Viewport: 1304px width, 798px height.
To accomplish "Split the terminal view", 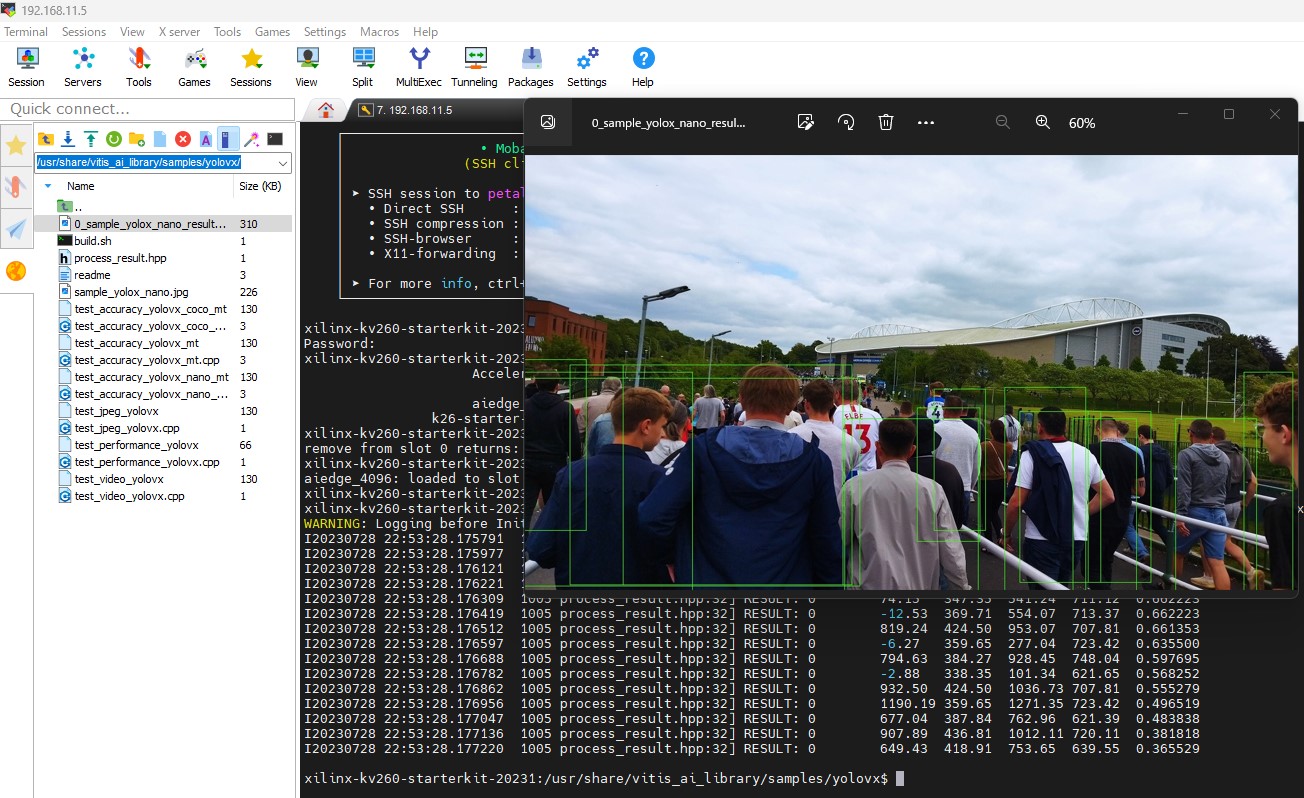I will pos(362,66).
